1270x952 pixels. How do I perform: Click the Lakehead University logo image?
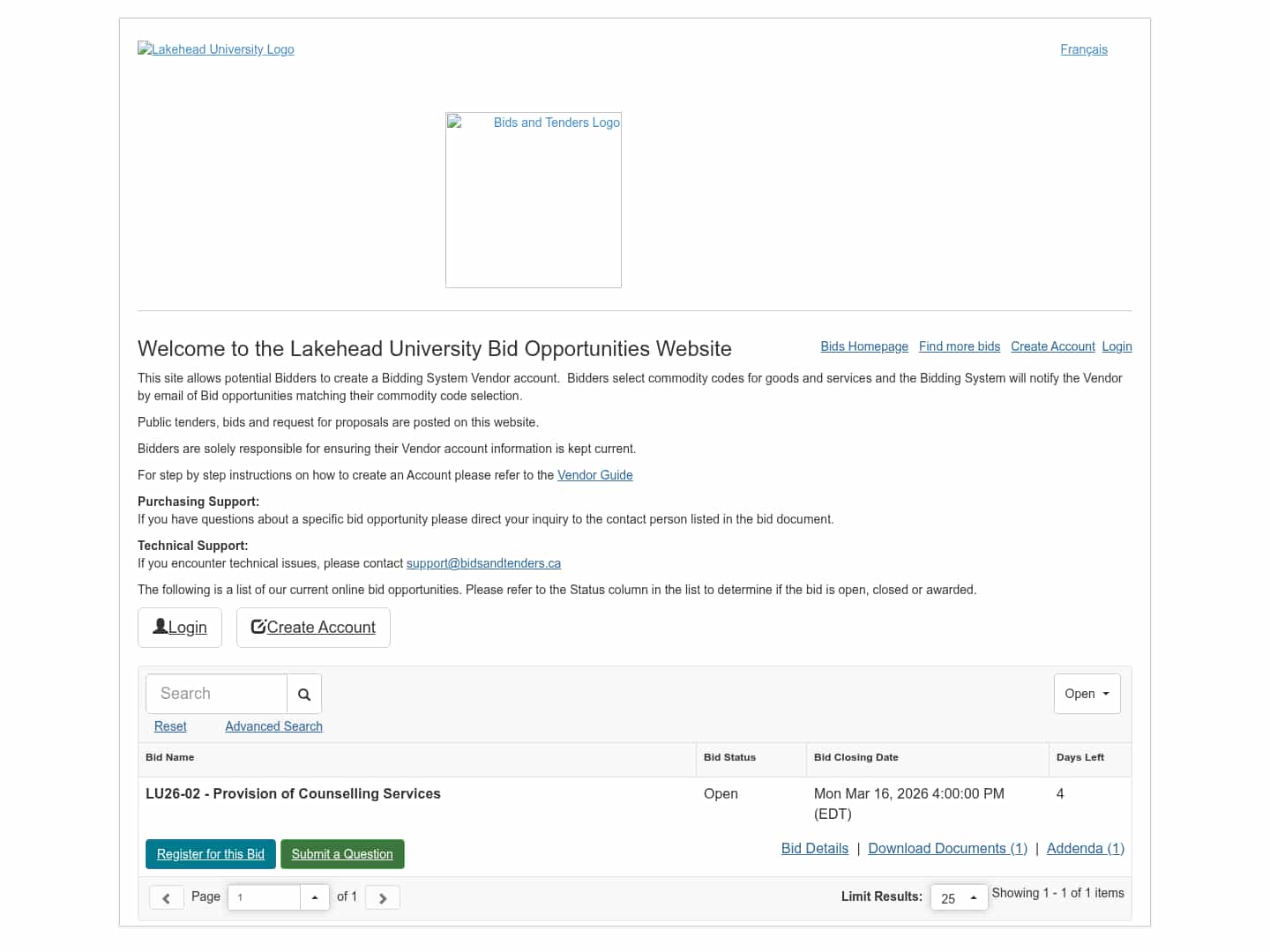click(216, 49)
